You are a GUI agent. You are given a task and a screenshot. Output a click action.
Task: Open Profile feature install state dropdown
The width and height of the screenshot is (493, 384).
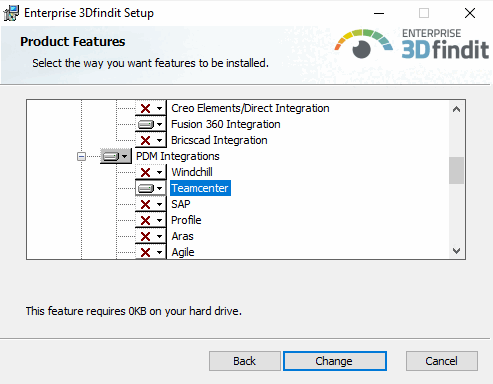(x=151, y=220)
